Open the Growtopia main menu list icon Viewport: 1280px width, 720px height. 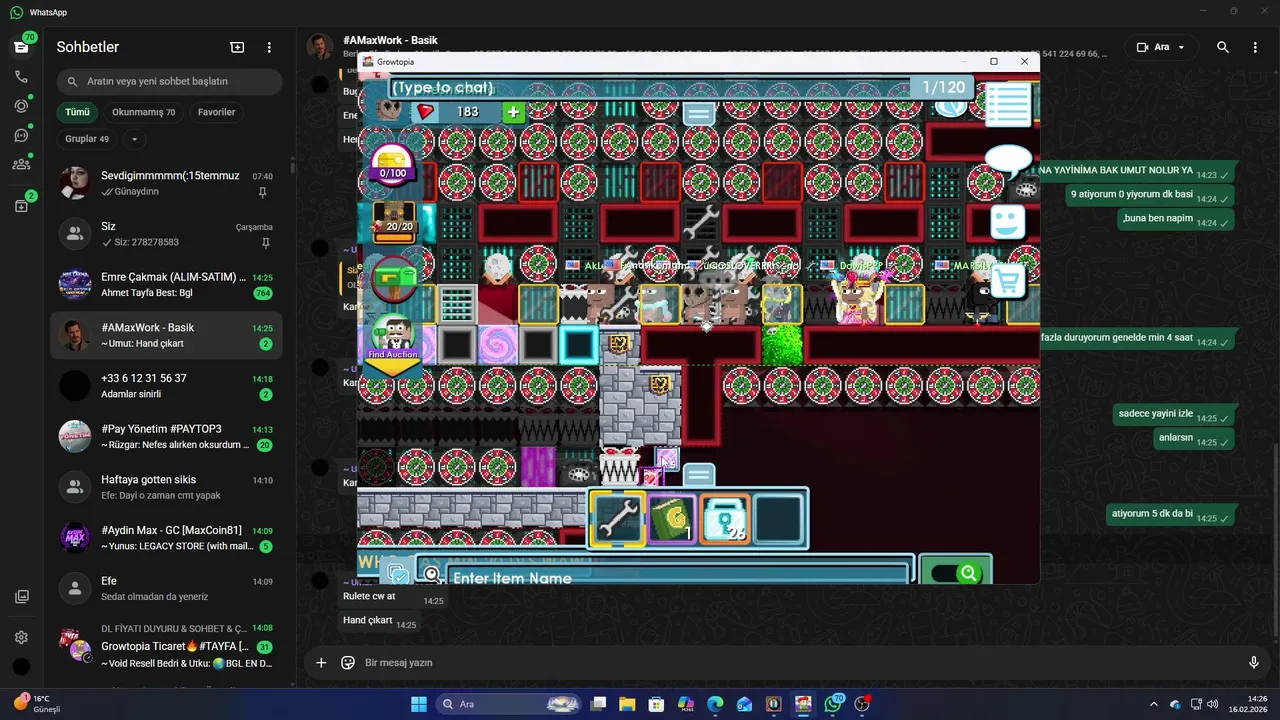pos(1007,105)
